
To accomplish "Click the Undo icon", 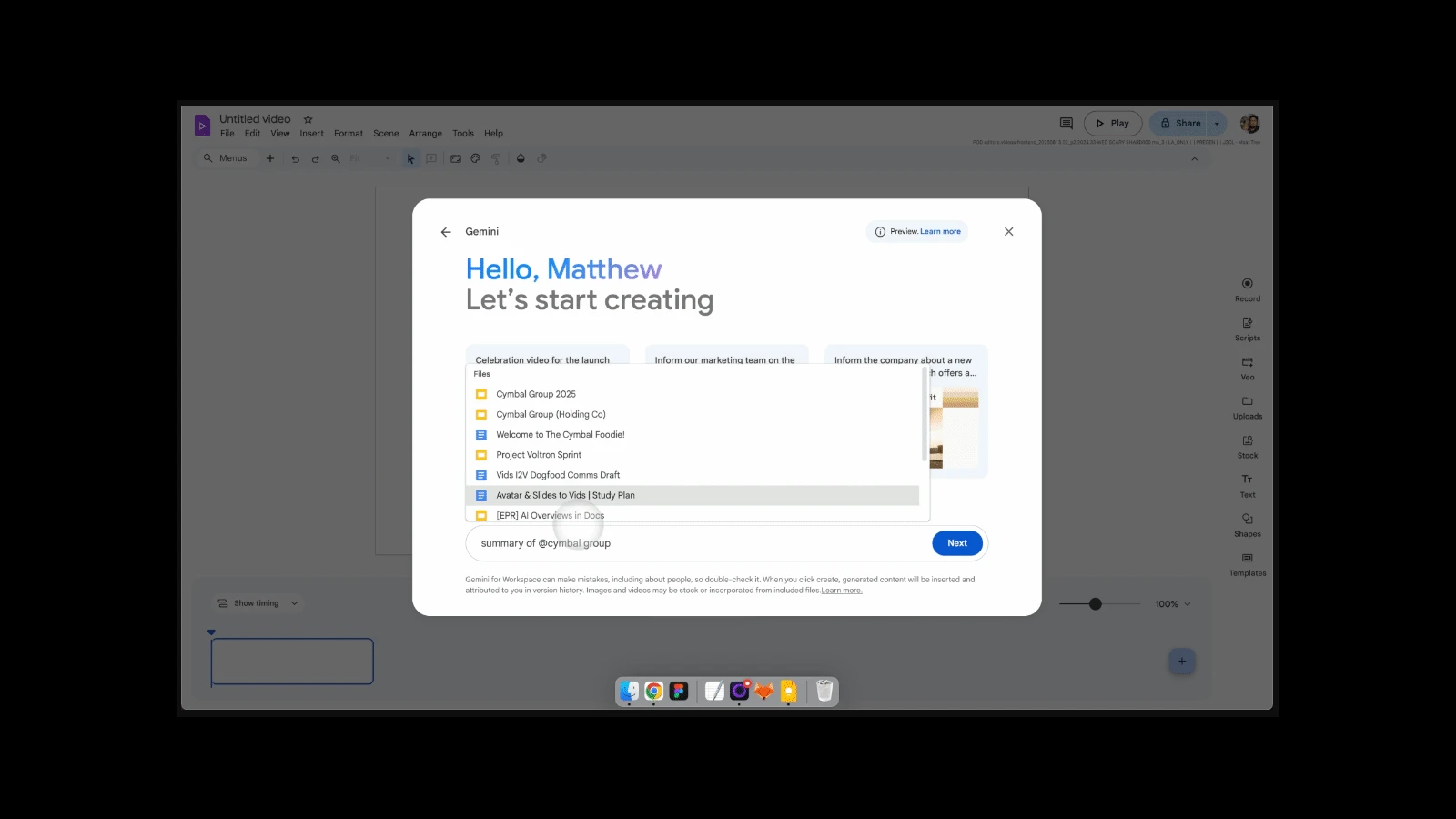I will coord(295,158).
